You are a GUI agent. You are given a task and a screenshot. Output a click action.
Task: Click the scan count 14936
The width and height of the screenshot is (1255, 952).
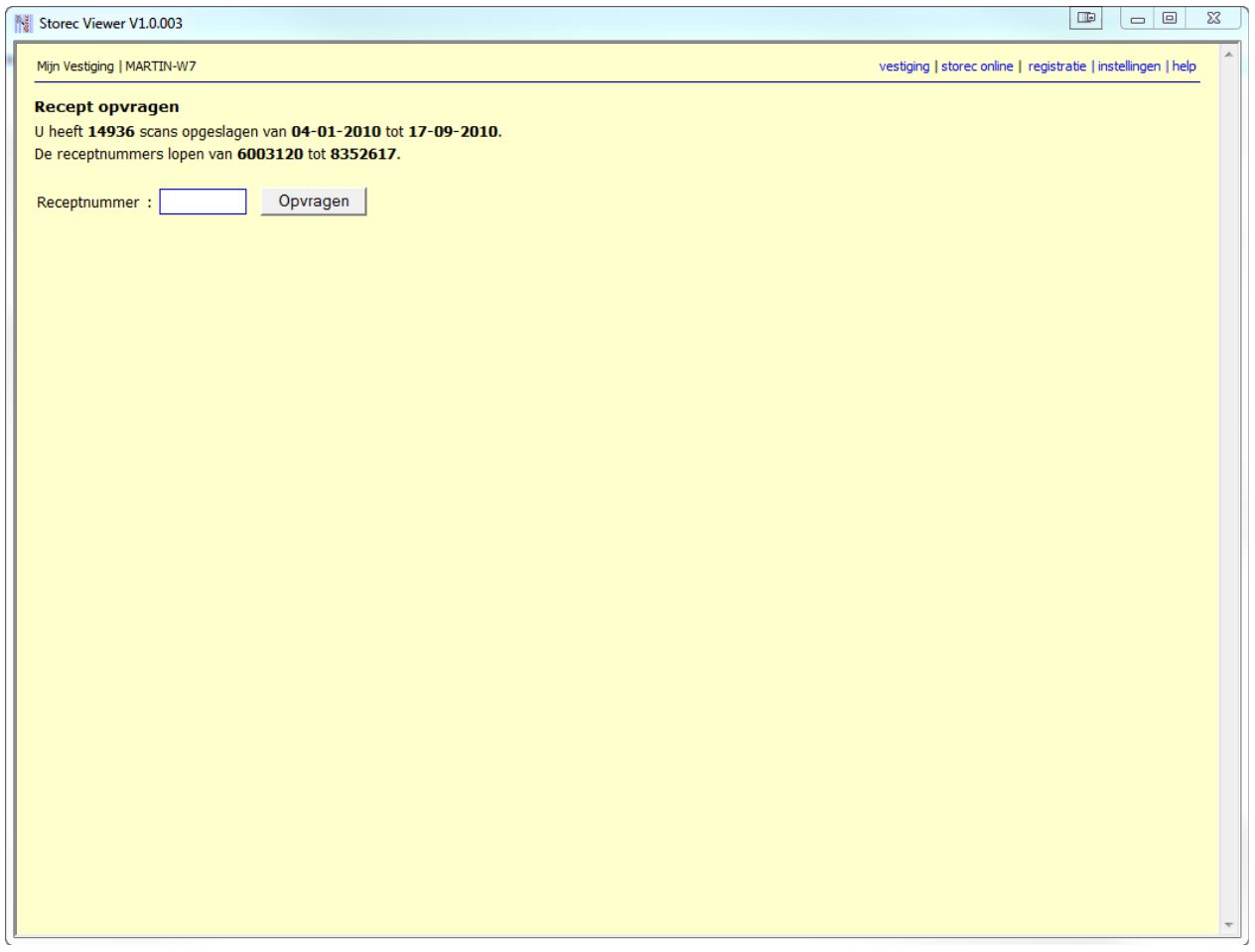[x=111, y=131]
